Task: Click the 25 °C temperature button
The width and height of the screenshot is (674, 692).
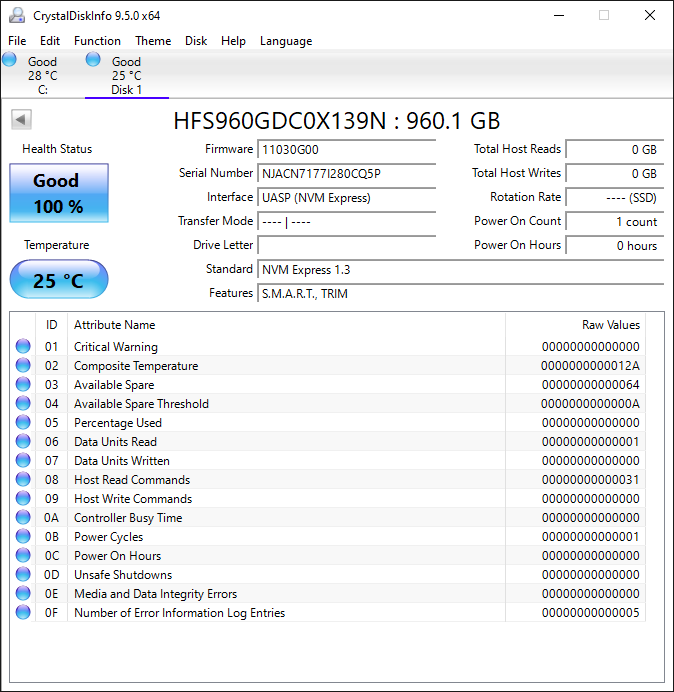Action: pos(59,279)
